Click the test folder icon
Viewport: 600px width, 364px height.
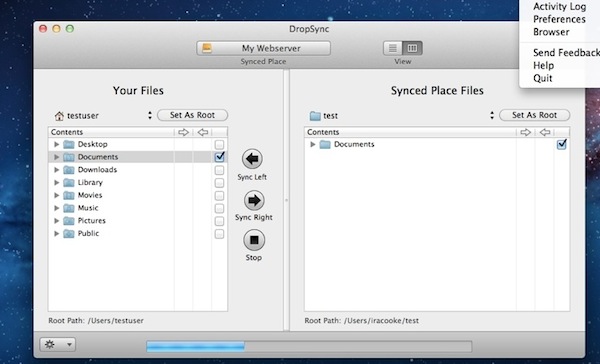[x=315, y=116]
